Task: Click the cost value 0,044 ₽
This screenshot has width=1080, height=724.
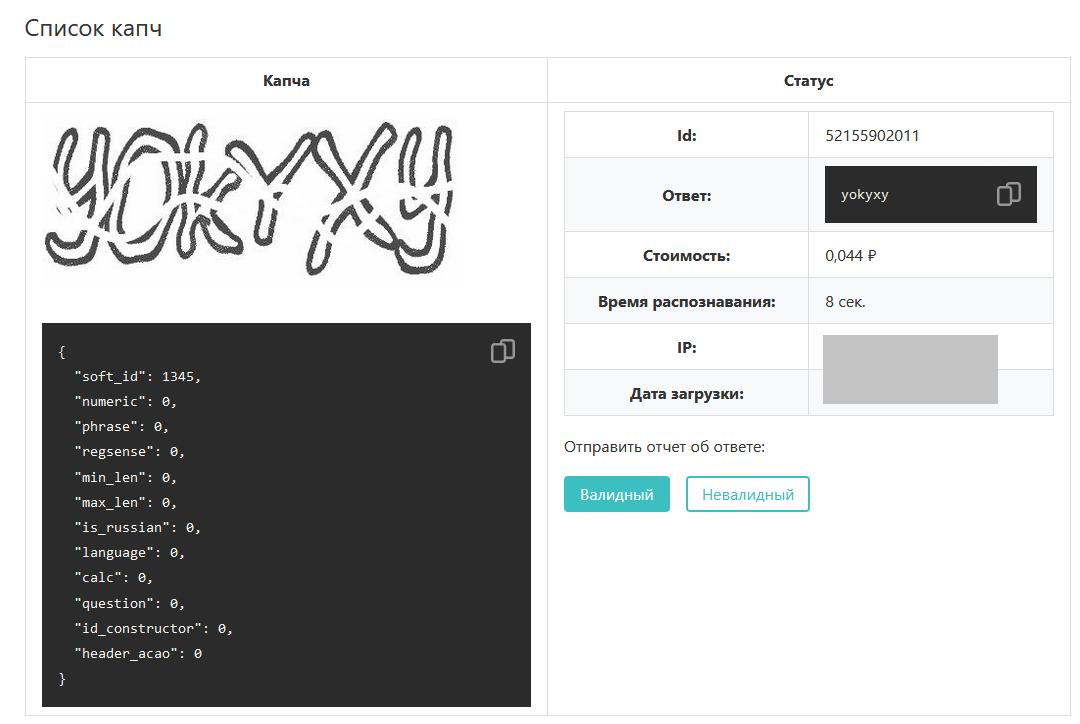Action: point(850,255)
